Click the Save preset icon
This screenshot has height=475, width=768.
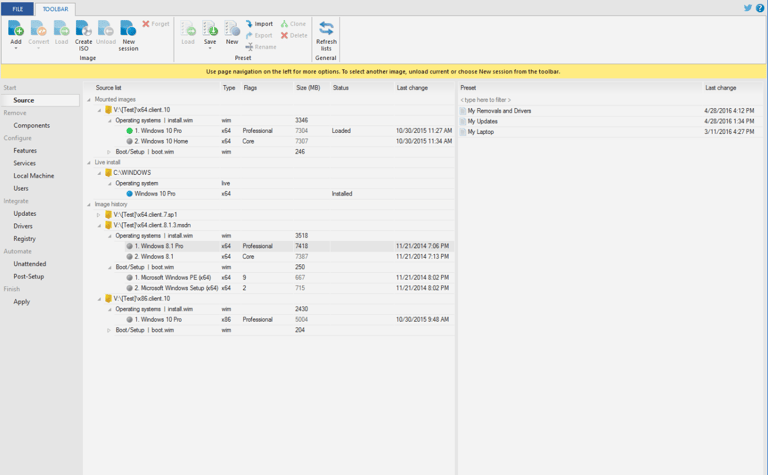[x=210, y=28]
